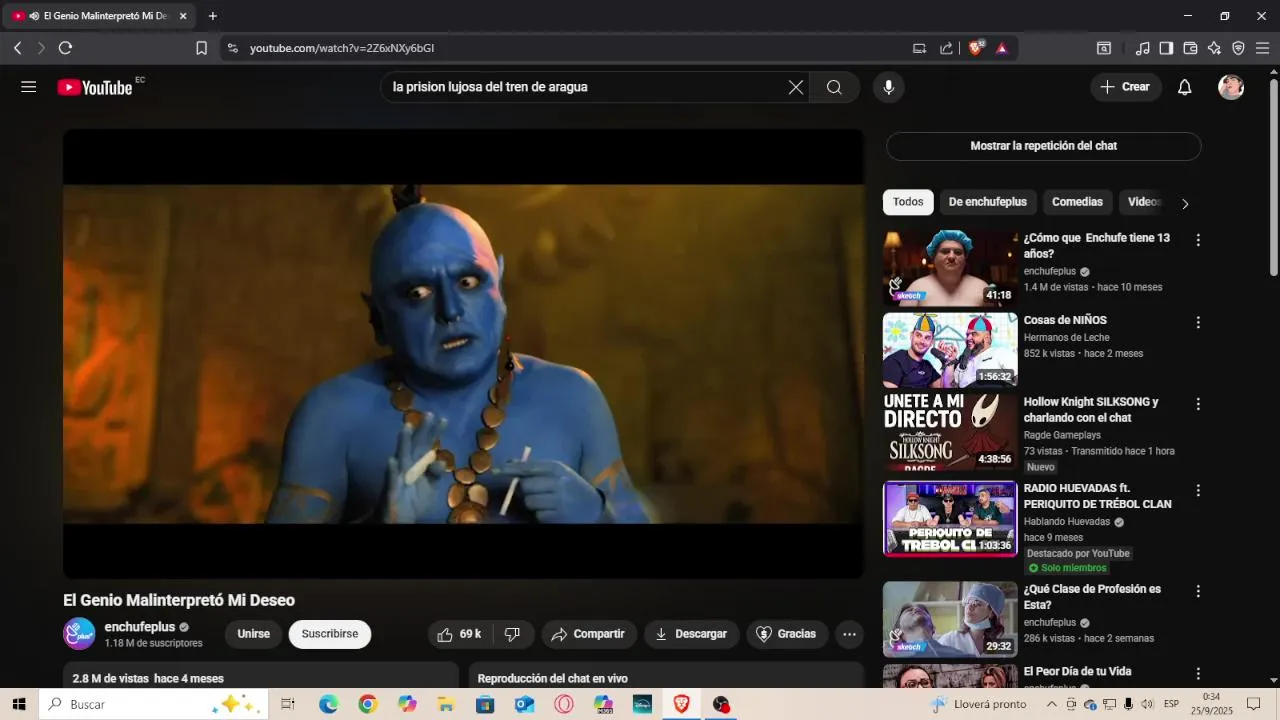Open the YouTube hamburger guide menu

(28, 87)
